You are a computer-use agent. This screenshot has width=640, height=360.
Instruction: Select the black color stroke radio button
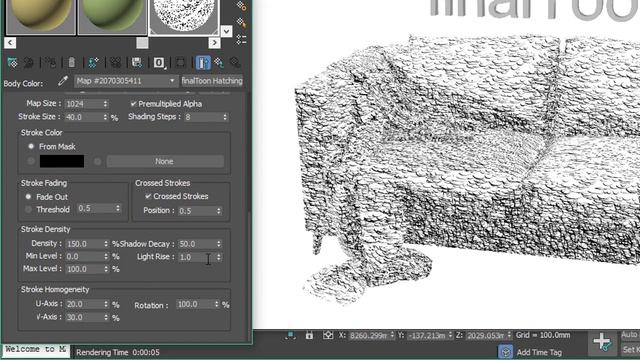[x=31, y=161]
